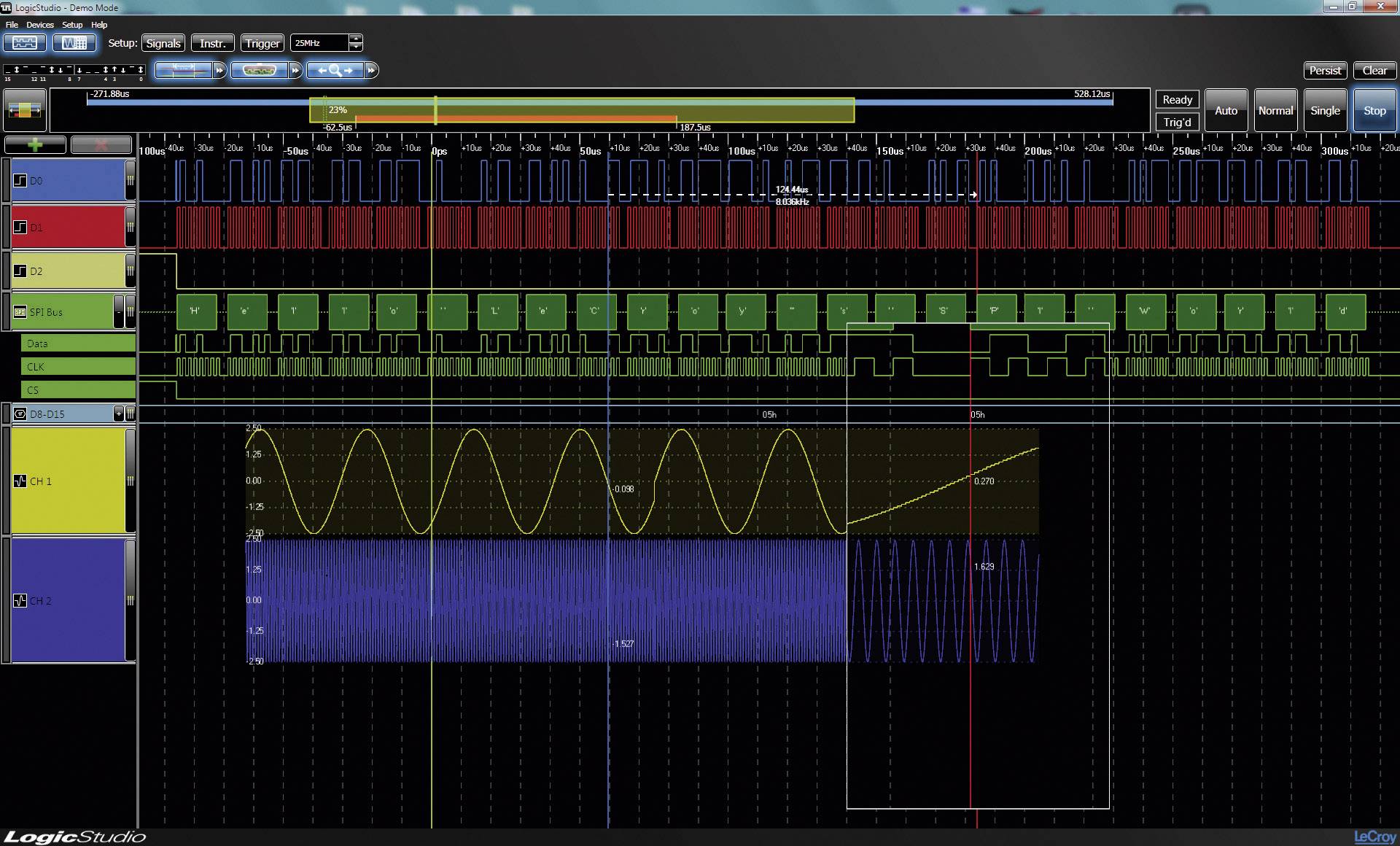
Task: Switch acquisition to Single mode
Action: coord(1325,110)
